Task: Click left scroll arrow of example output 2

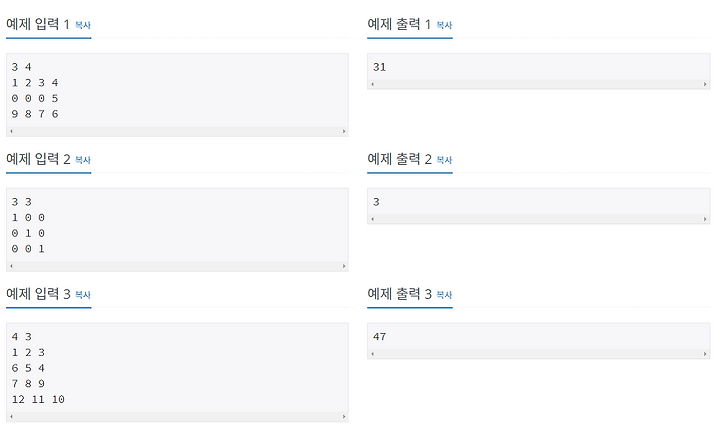Action: click(372, 219)
